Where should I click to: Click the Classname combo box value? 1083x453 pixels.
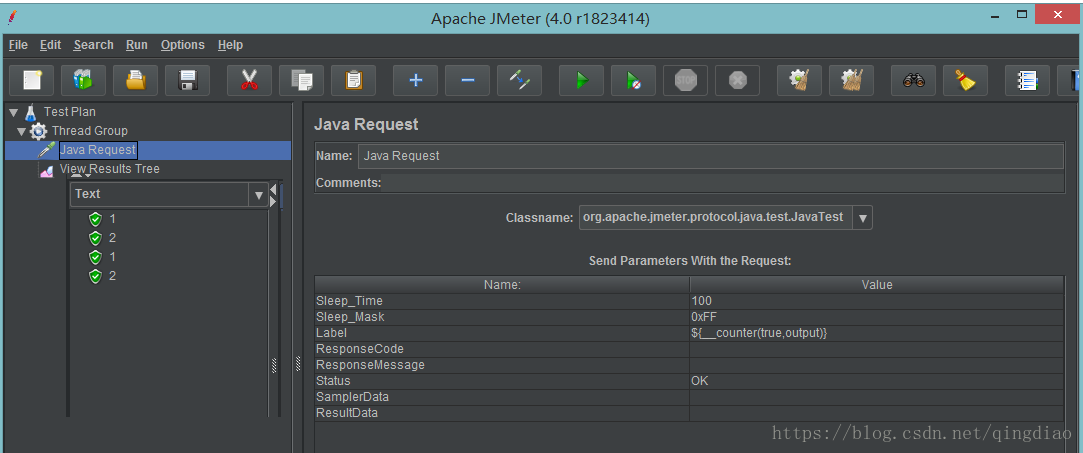716,218
